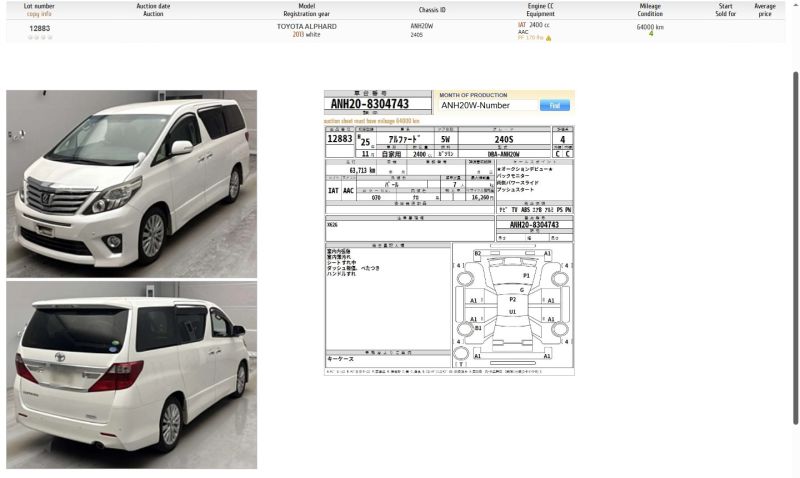800x478 pixels.
Task: Click the orange mileage note below chassis number
Action: [371, 121]
